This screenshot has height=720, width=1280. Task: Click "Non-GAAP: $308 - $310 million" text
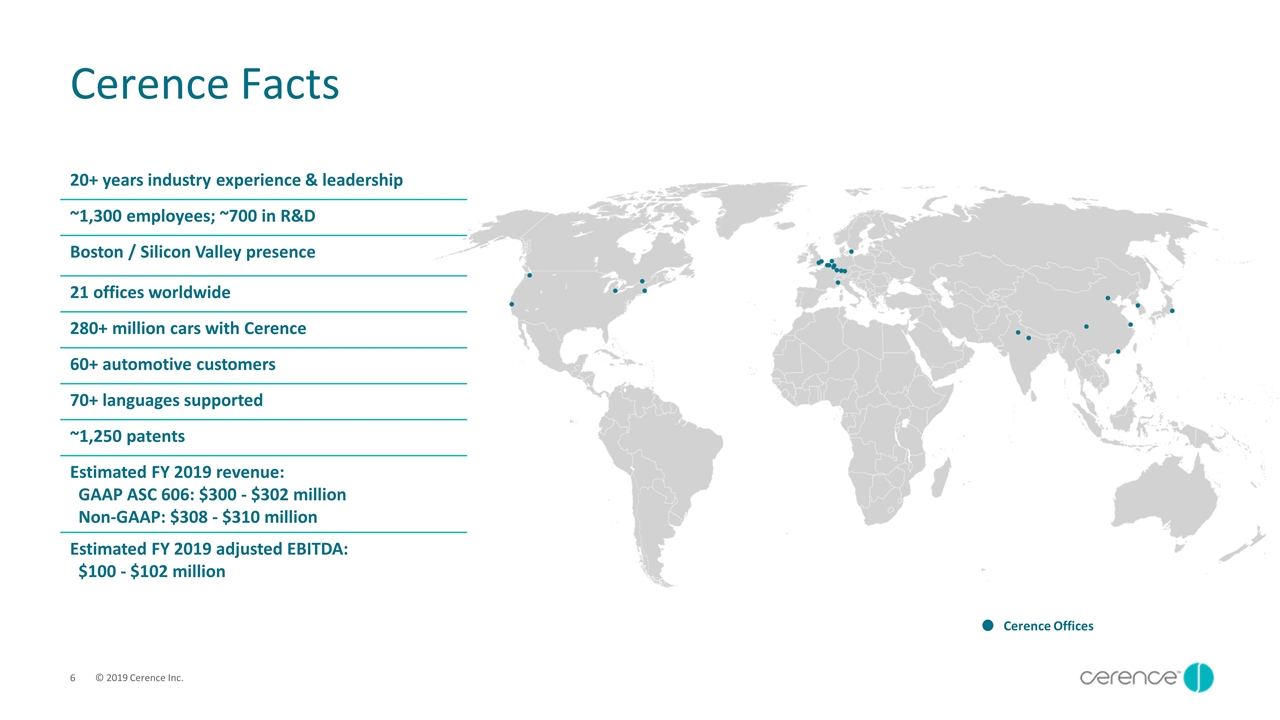(x=198, y=517)
